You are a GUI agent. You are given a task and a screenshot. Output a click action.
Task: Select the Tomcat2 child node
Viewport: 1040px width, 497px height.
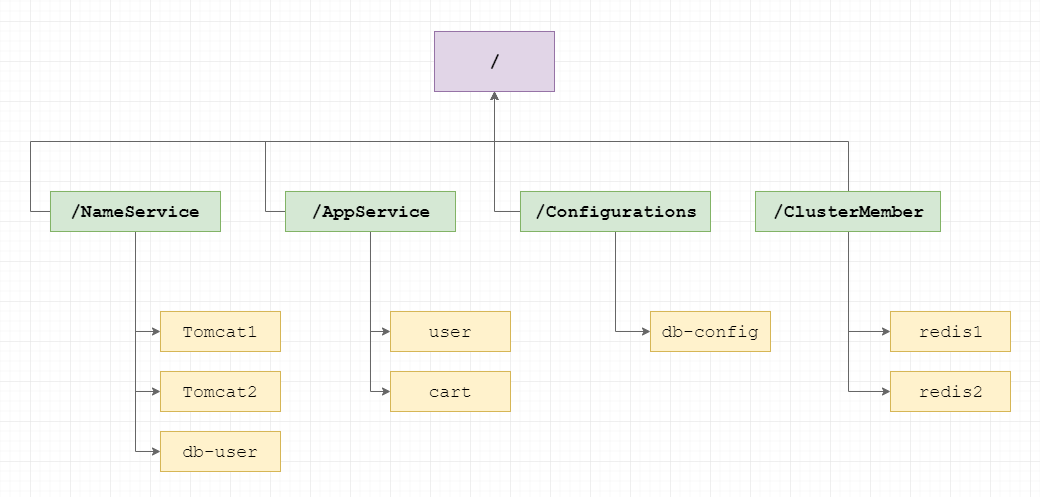220,391
